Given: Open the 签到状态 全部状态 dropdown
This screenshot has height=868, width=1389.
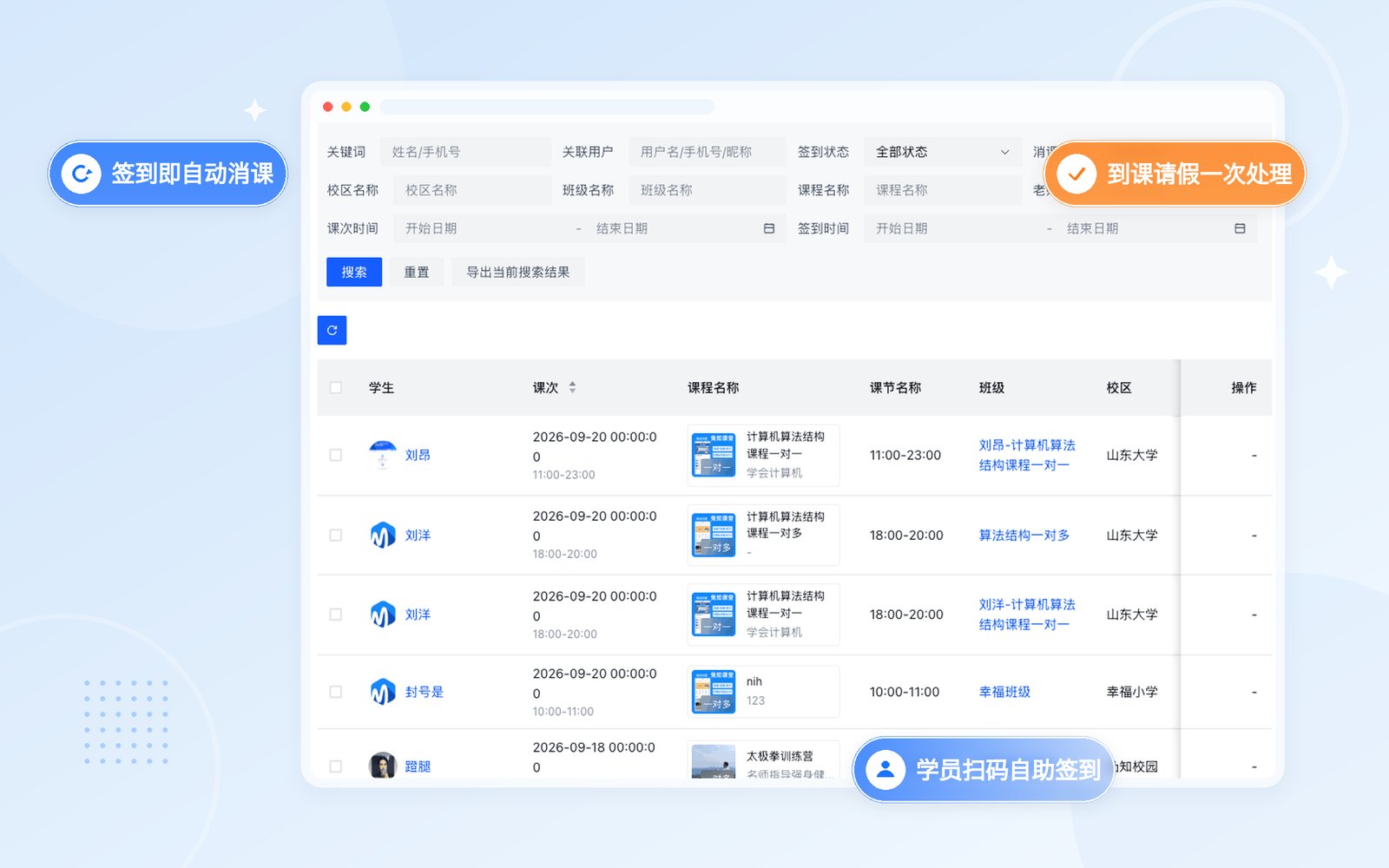Looking at the screenshot, I should [x=942, y=152].
